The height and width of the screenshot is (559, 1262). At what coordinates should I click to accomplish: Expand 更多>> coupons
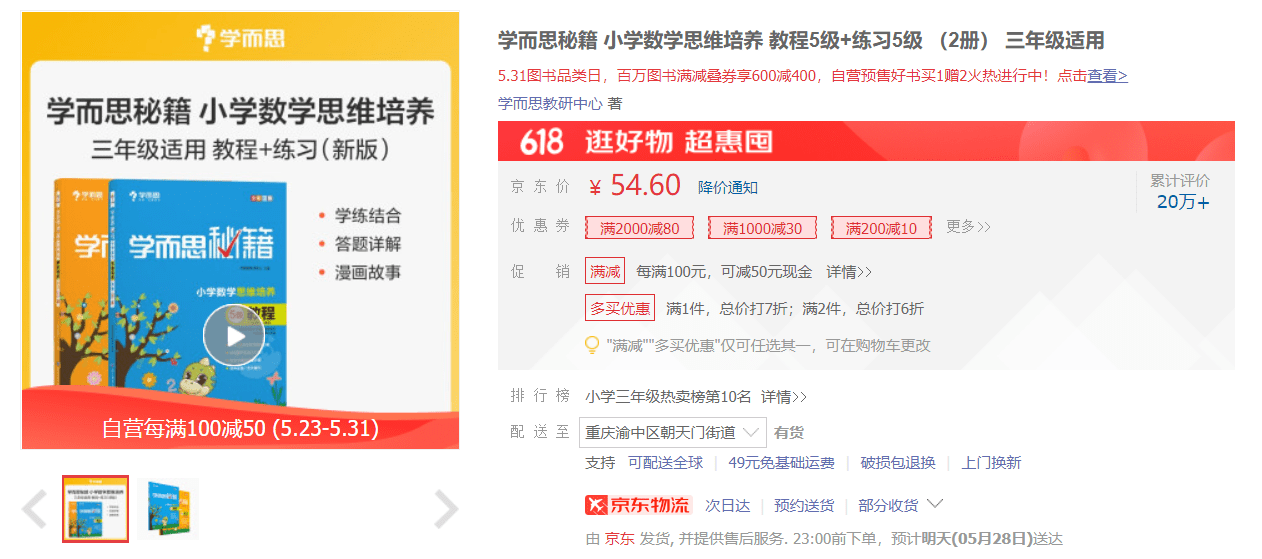click(x=968, y=227)
